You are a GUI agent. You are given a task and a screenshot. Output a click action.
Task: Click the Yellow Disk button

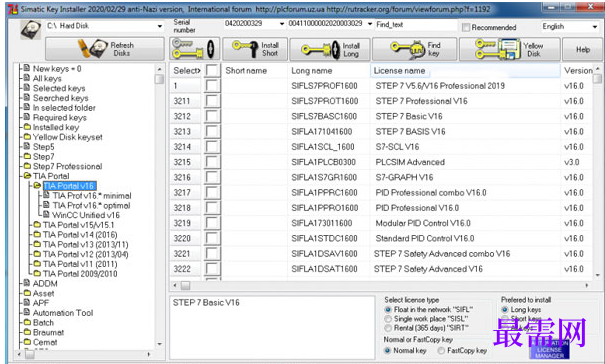tap(510, 49)
